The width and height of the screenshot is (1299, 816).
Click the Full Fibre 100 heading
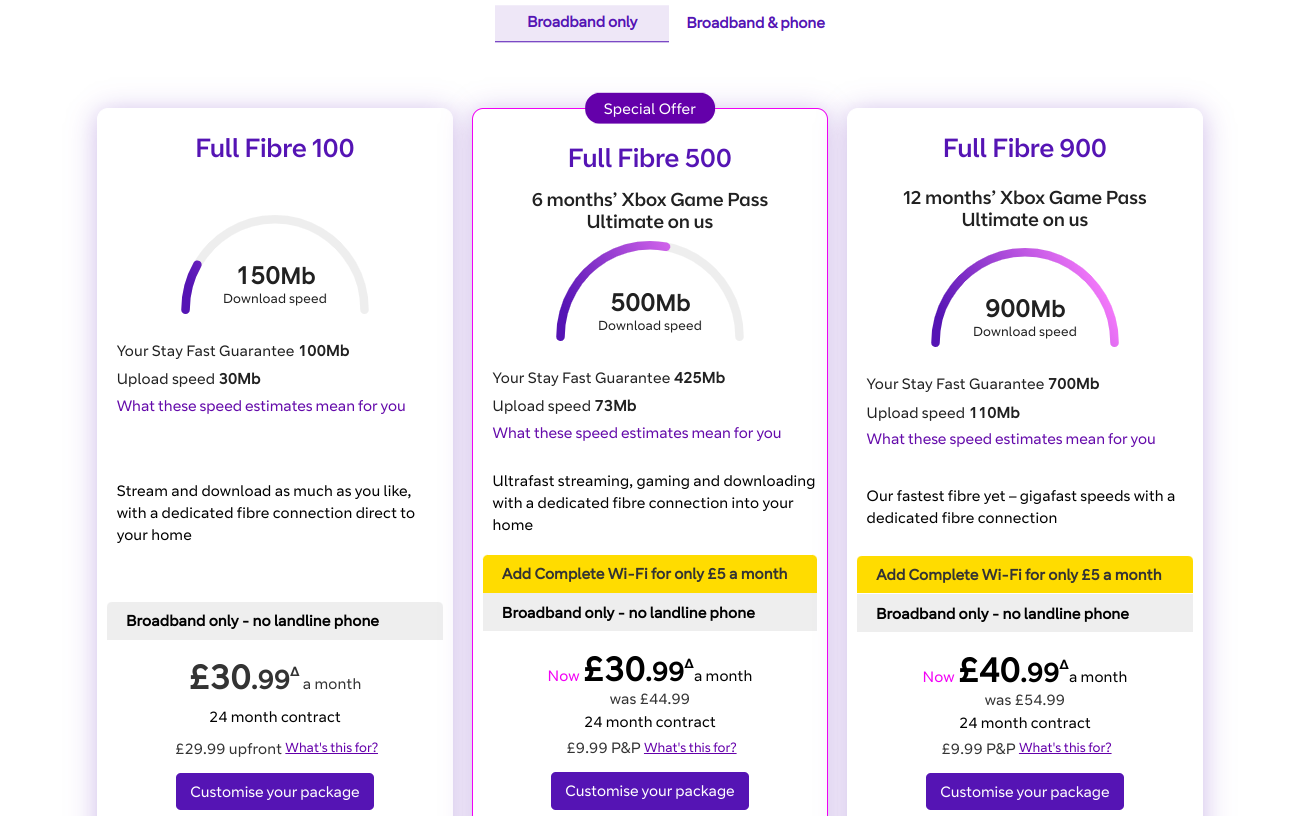click(x=274, y=148)
